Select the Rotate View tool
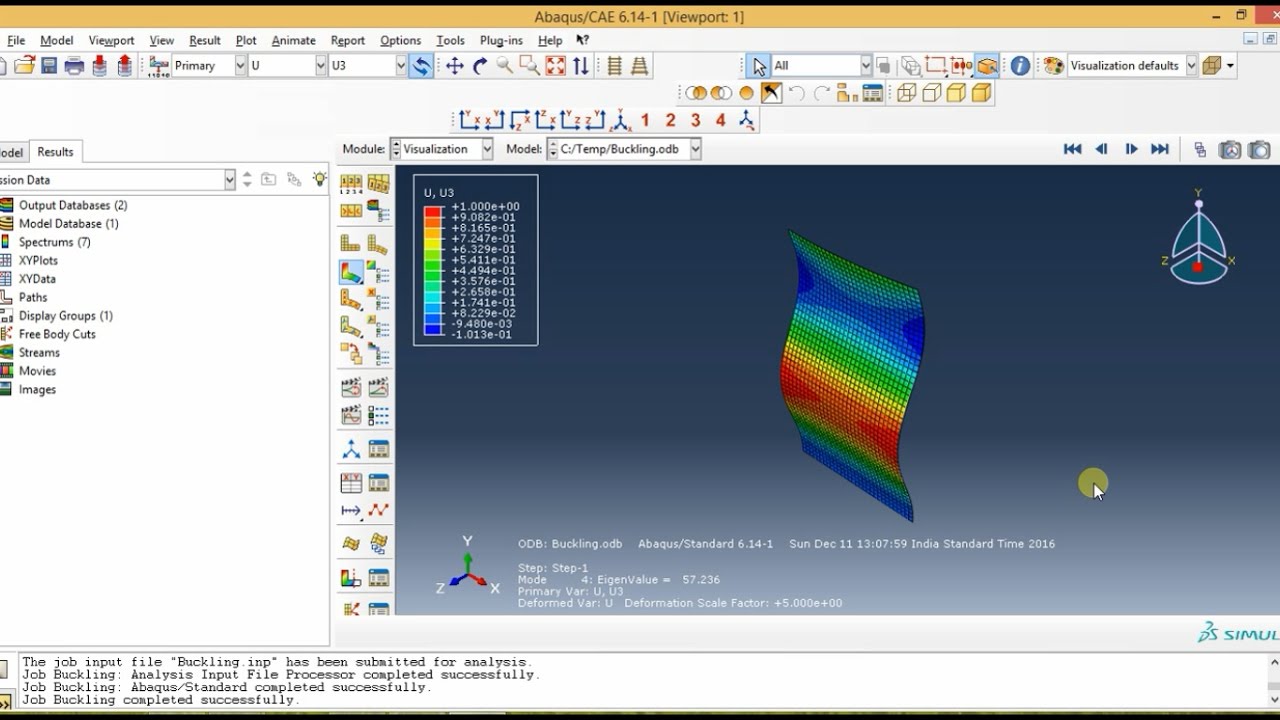1280x720 pixels. 479,66
